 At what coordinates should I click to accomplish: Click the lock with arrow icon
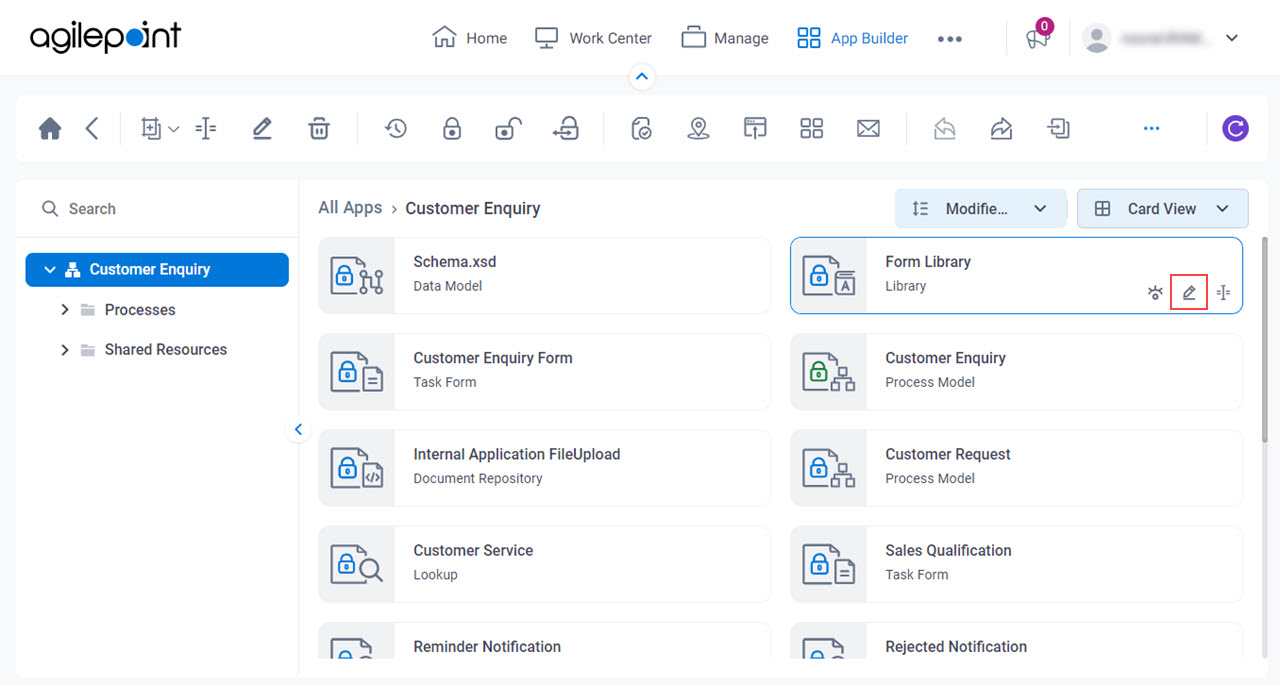click(x=566, y=128)
